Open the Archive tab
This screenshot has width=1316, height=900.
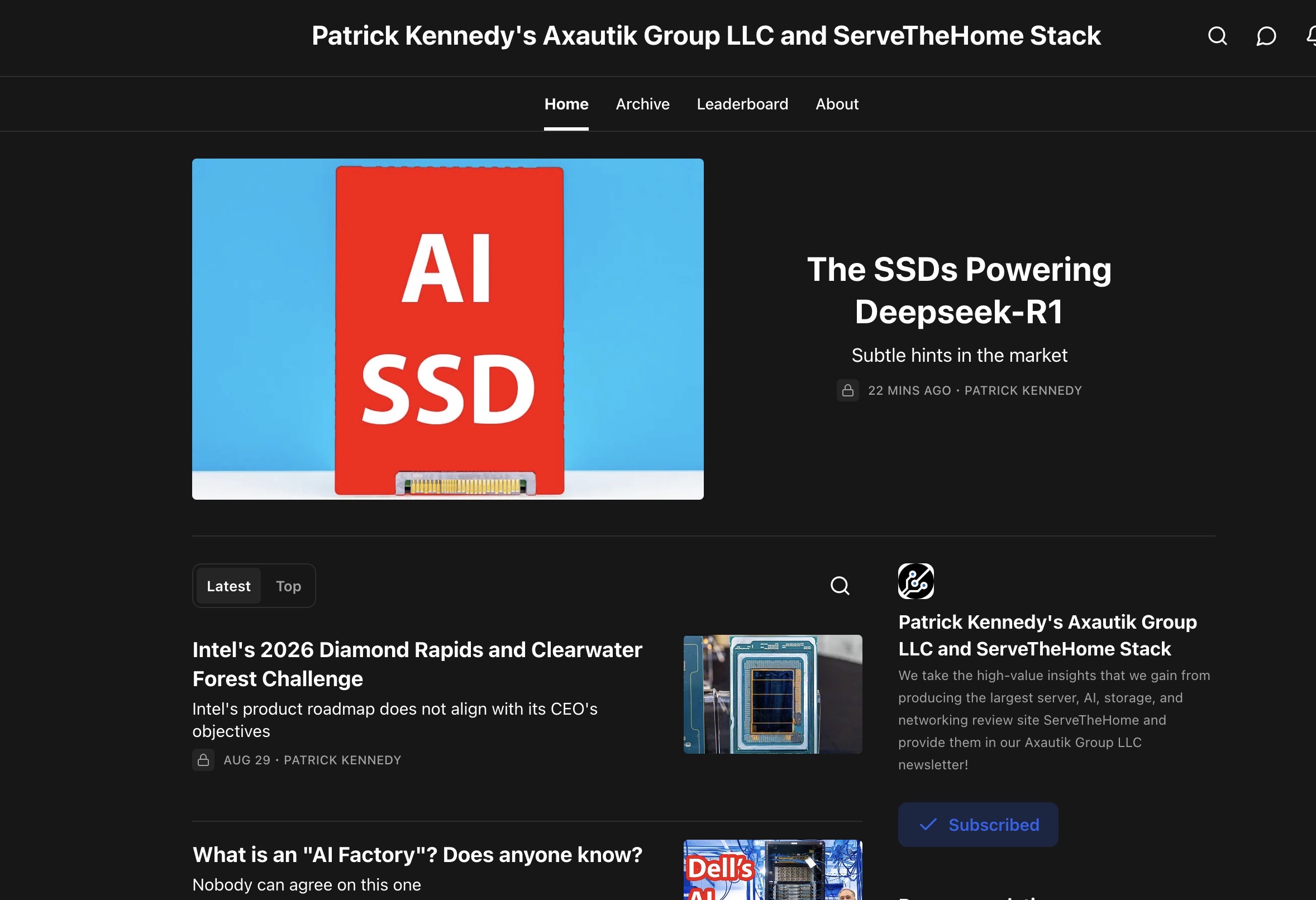tap(642, 104)
